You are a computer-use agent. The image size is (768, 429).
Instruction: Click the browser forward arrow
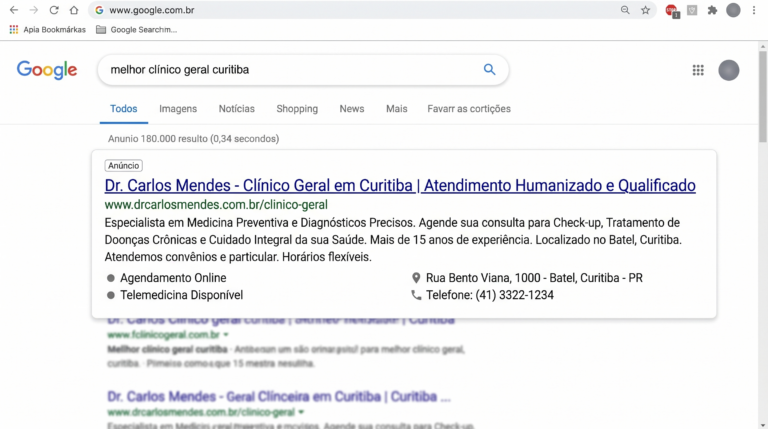[x=33, y=10]
